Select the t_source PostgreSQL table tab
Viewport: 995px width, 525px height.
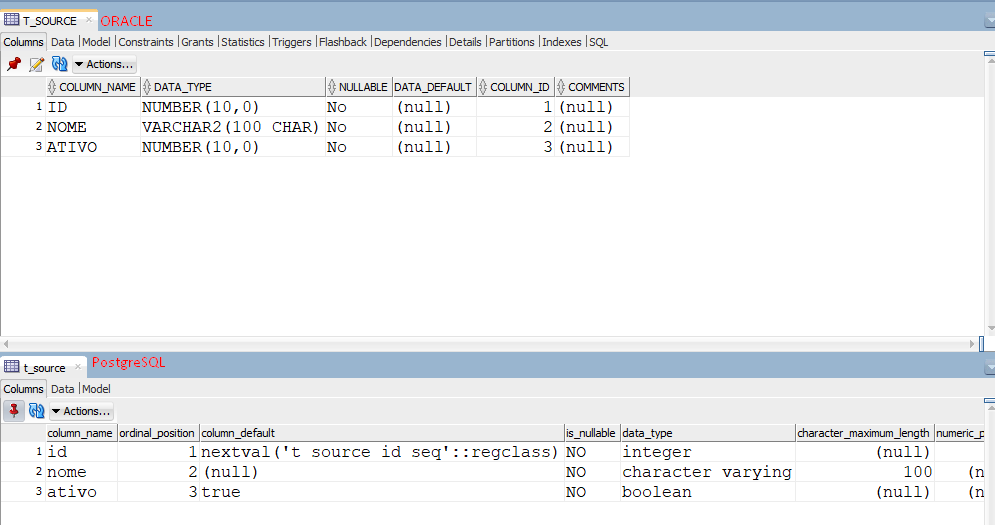(x=44, y=368)
